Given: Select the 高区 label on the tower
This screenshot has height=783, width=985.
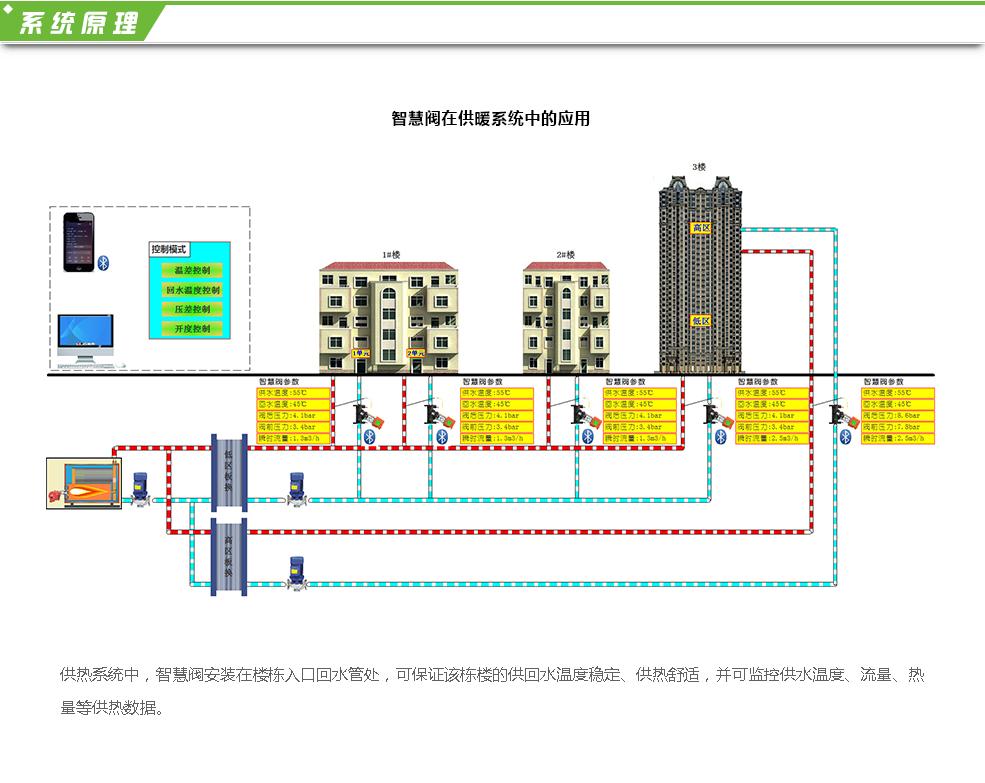Looking at the screenshot, I should pos(701,228).
